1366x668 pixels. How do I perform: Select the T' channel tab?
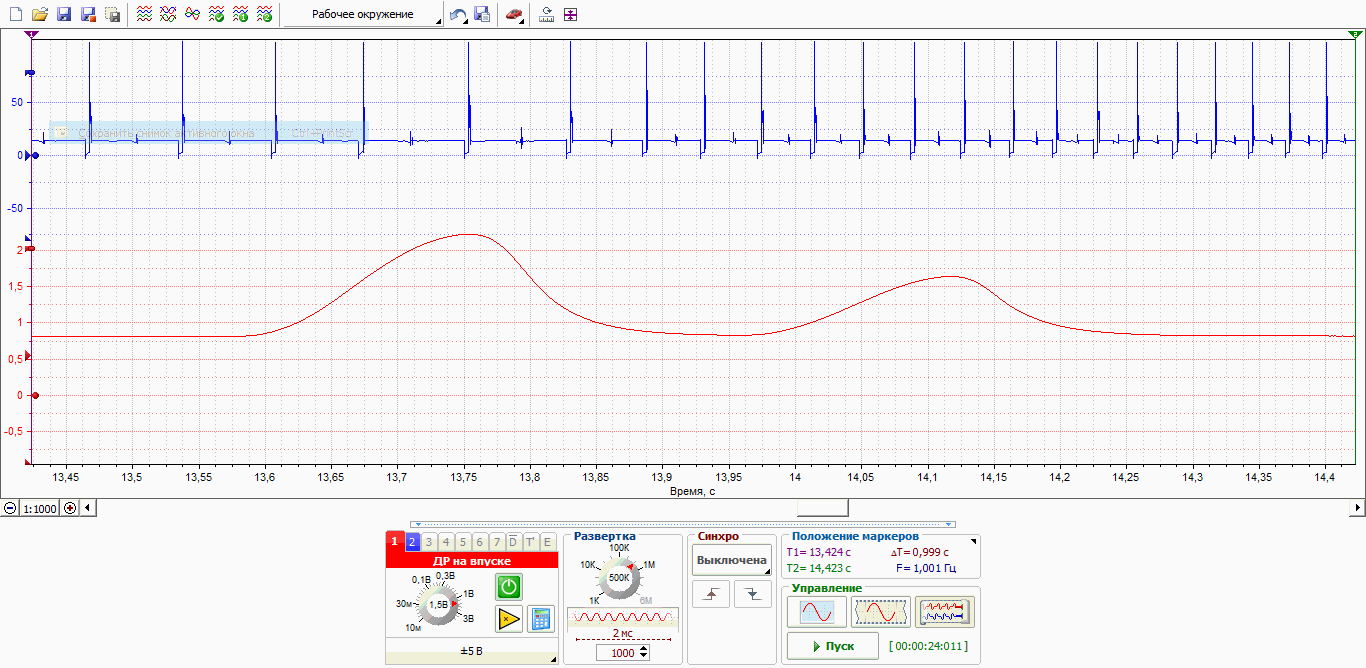[x=530, y=541]
